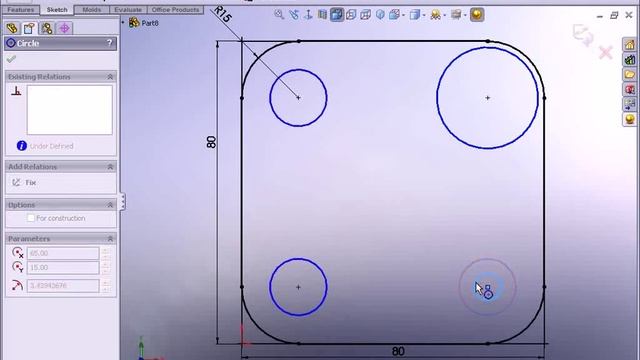Viewport: 640px width, 360px height.
Task: Click the Y center coordinate field 15.00
Action: 63,267
